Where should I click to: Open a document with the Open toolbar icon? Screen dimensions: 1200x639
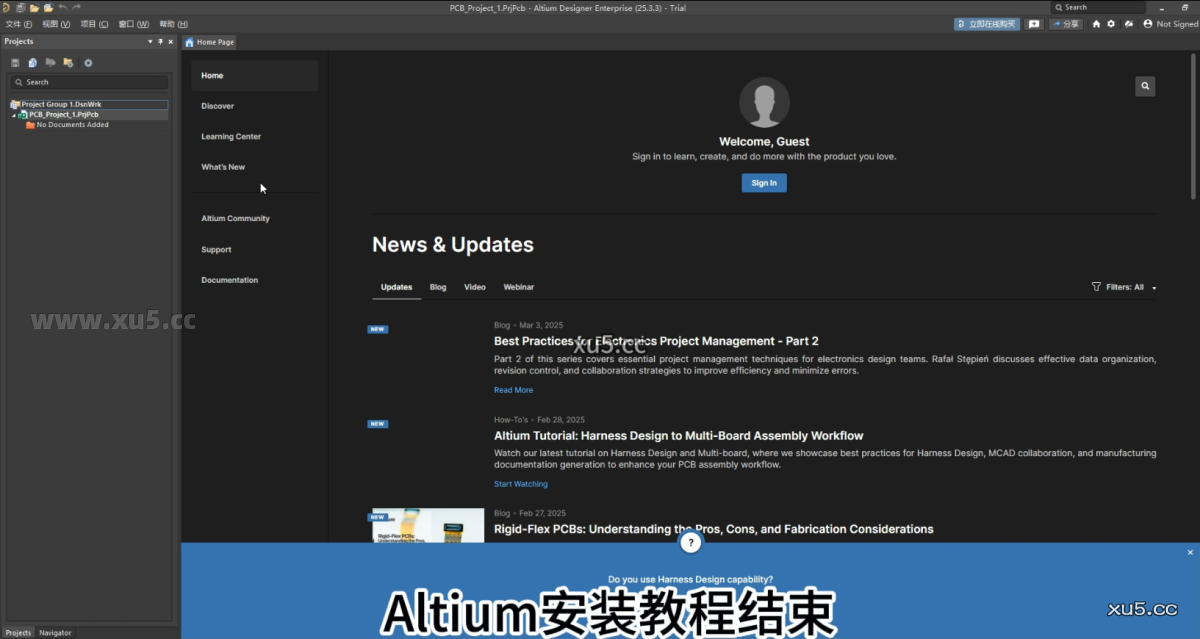(x=34, y=7)
